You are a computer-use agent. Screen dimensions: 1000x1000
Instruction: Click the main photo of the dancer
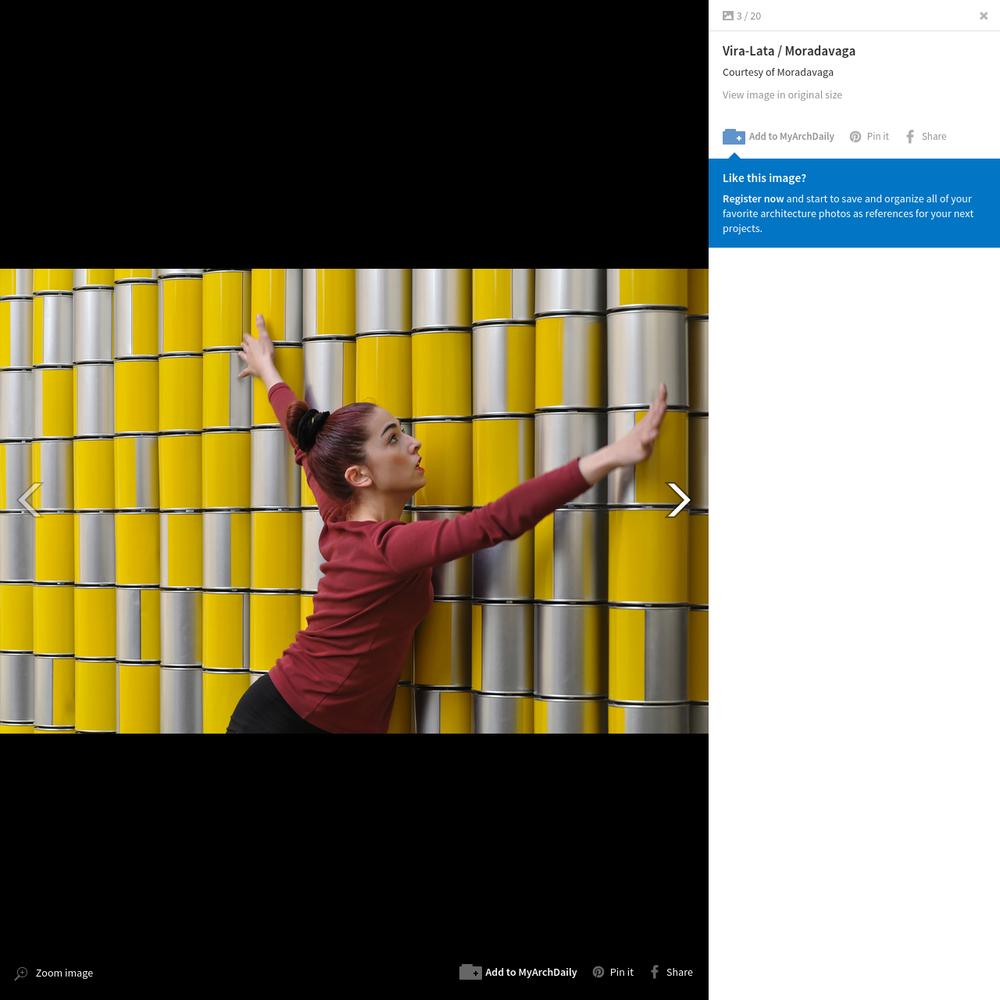pos(354,501)
